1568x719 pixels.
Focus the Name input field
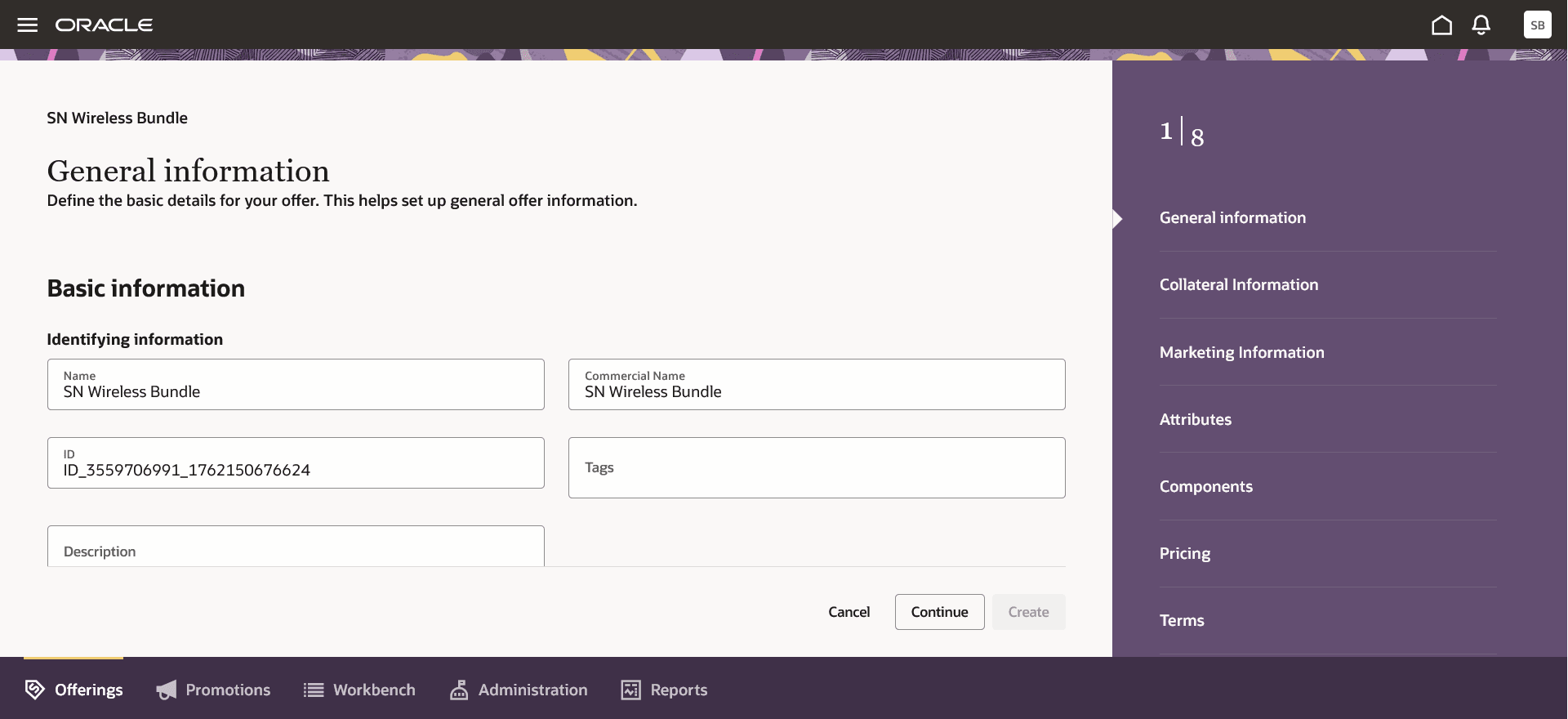coord(296,384)
